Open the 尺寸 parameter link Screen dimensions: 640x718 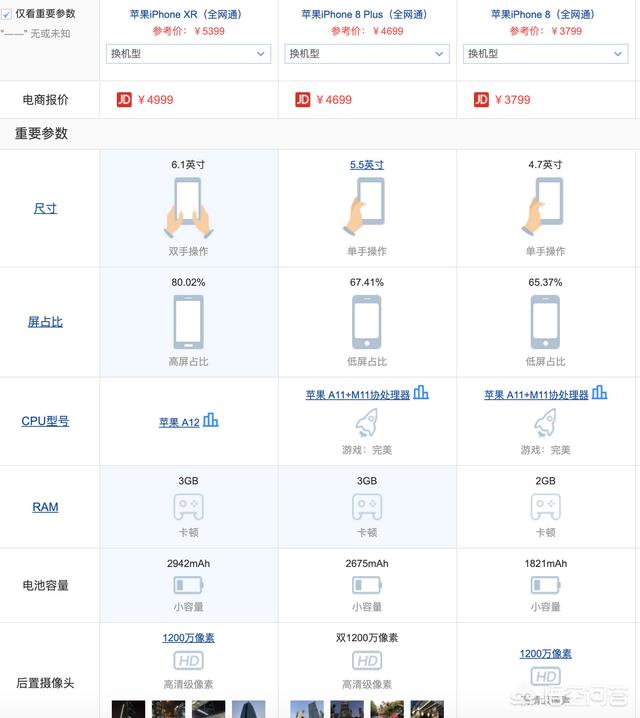pos(45,208)
